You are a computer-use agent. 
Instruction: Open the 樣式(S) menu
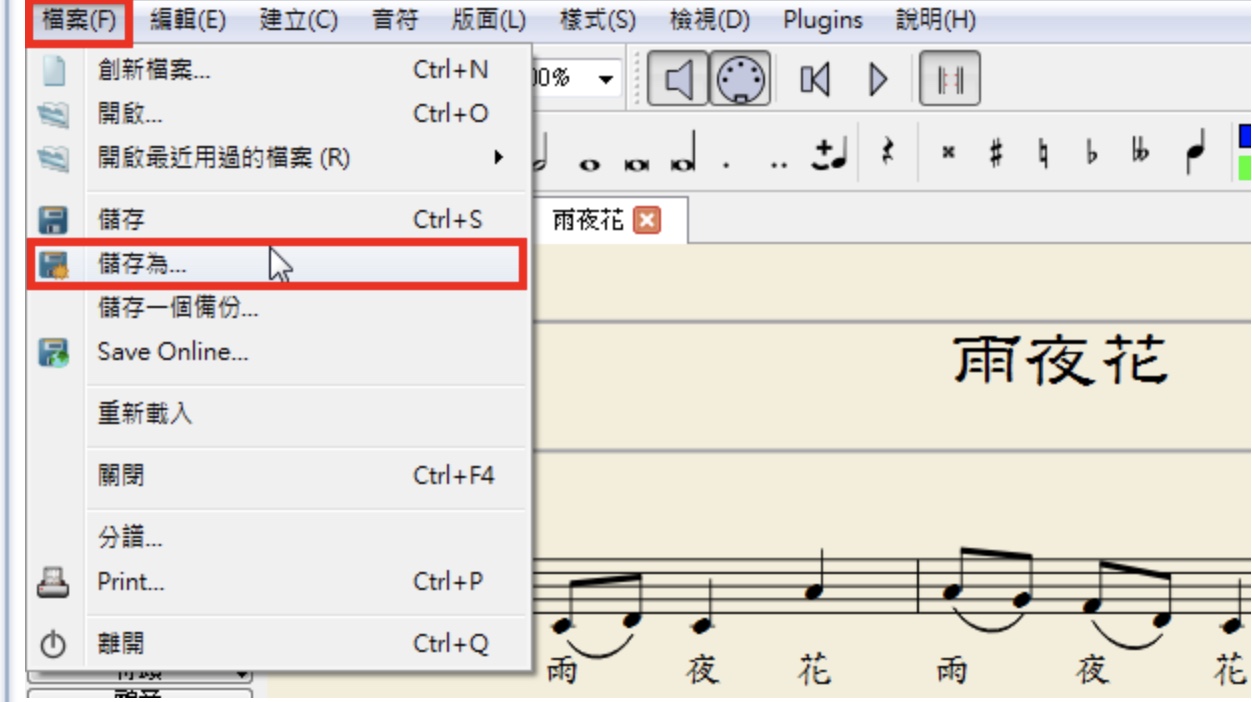(597, 20)
